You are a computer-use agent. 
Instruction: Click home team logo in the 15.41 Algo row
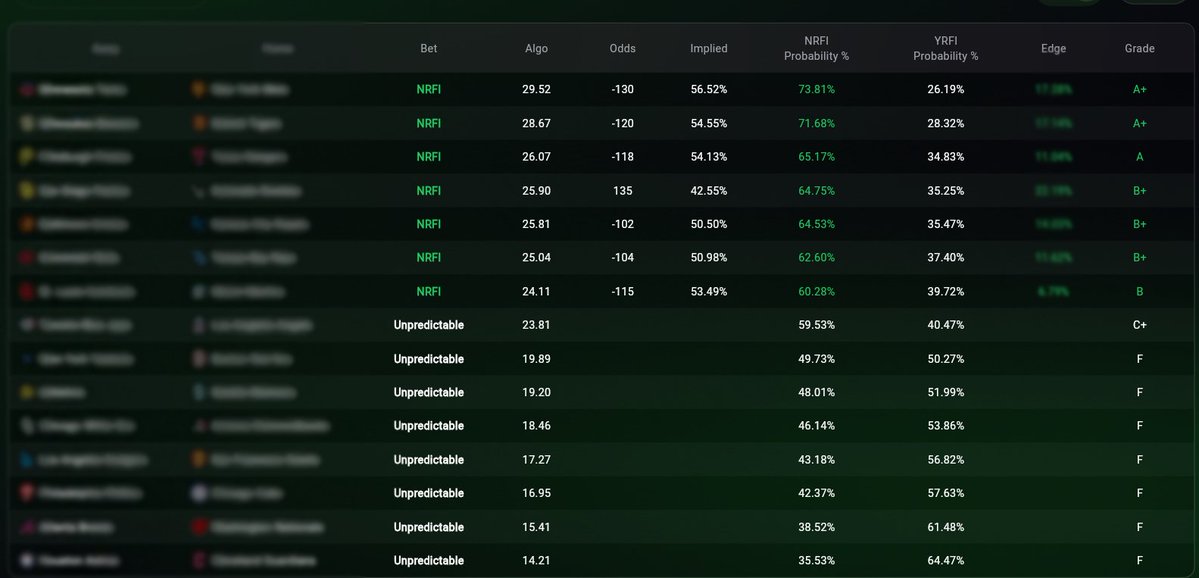click(x=199, y=527)
